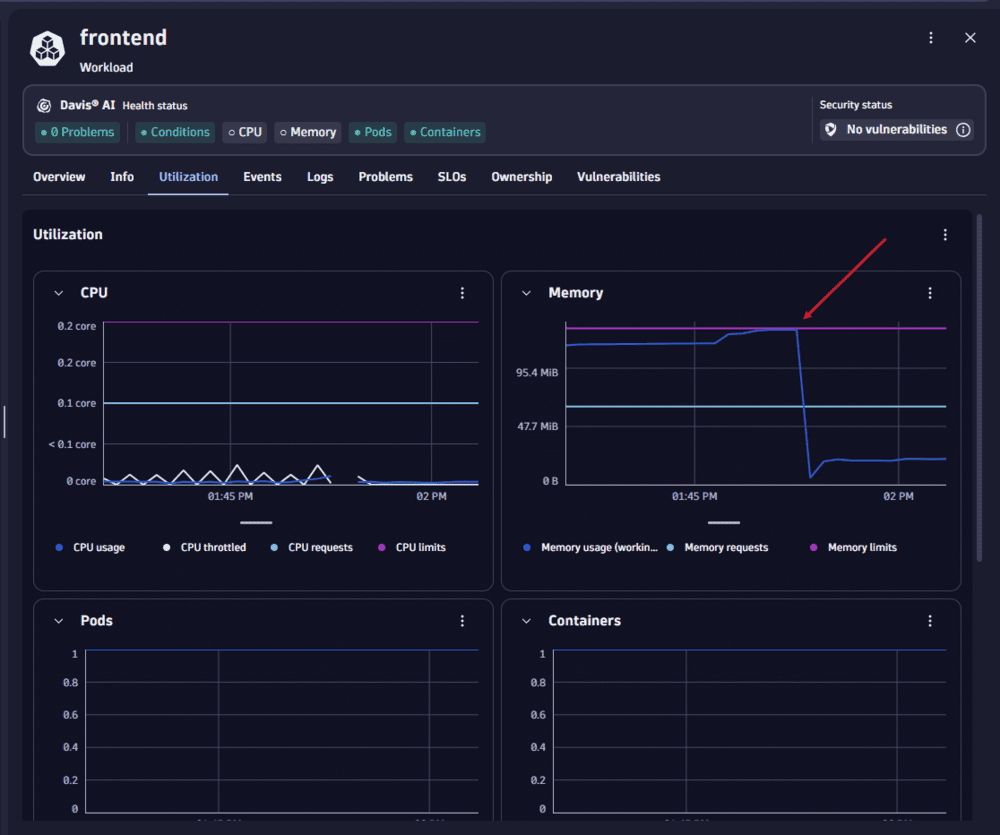Collapse the Pods chart panel
This screenshot has height=835, width=1000.
click(58, 621)
